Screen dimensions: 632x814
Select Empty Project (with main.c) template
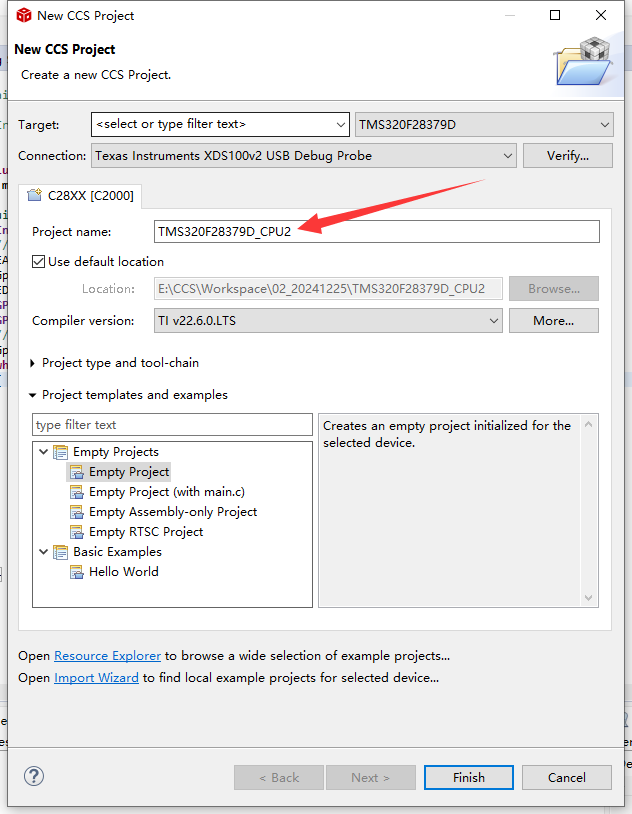(167, 492)
